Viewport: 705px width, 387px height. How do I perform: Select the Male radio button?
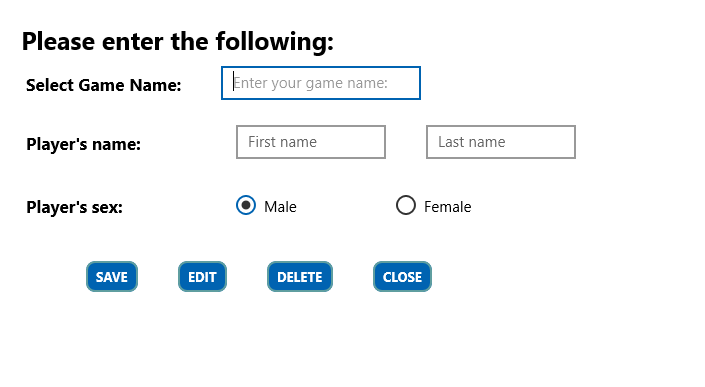pos(246,205)
